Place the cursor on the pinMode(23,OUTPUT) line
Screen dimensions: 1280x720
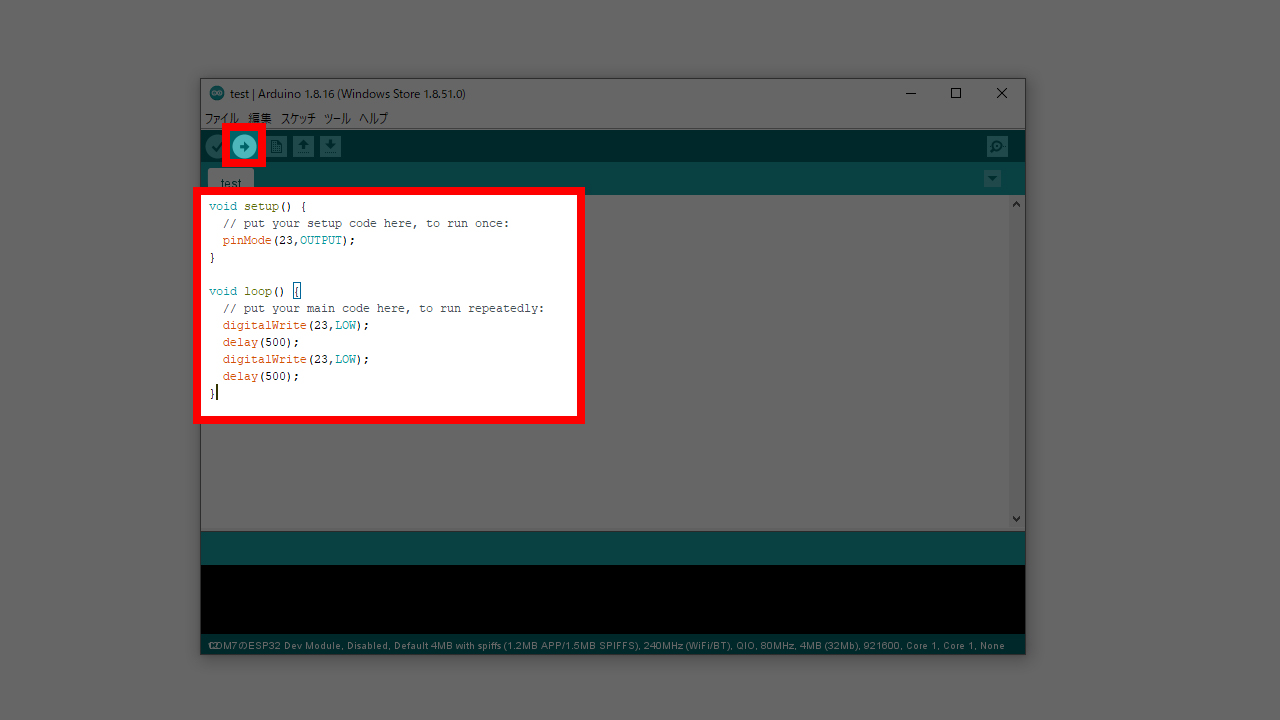pos(289,241)
